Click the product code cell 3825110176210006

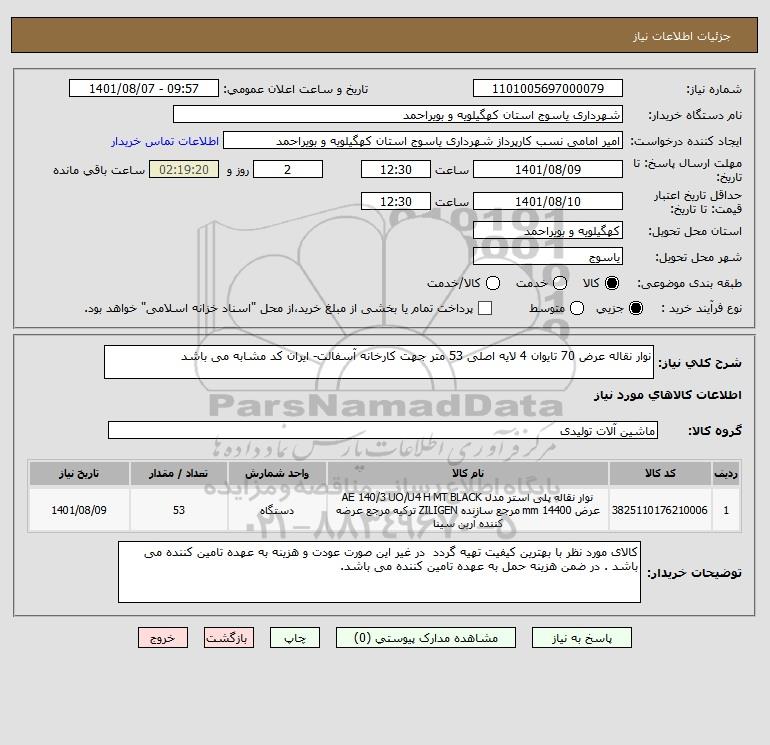click(x=660, y=510)
